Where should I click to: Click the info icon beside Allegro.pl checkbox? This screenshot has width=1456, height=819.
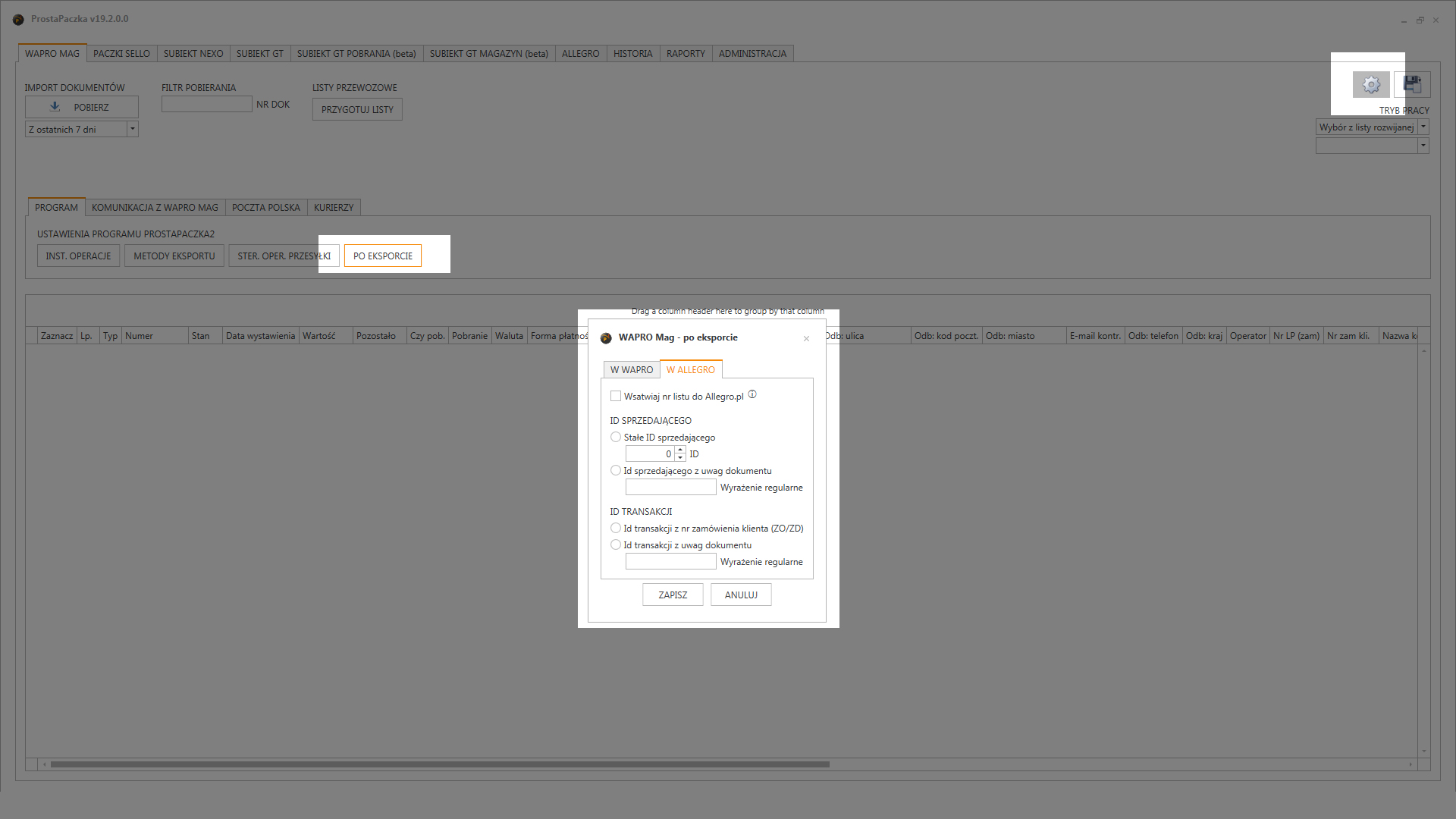(752, 394)
